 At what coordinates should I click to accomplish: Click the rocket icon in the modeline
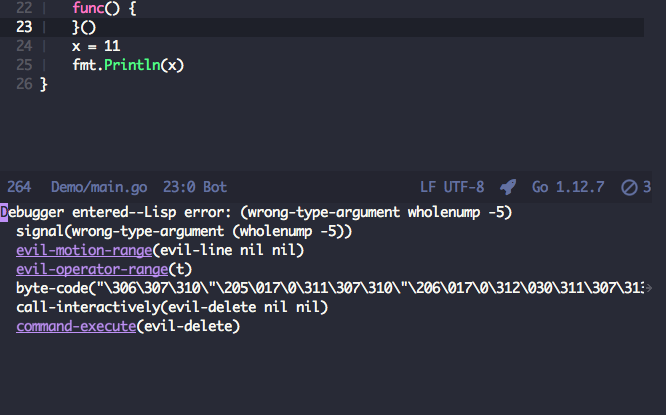(508, 187)
